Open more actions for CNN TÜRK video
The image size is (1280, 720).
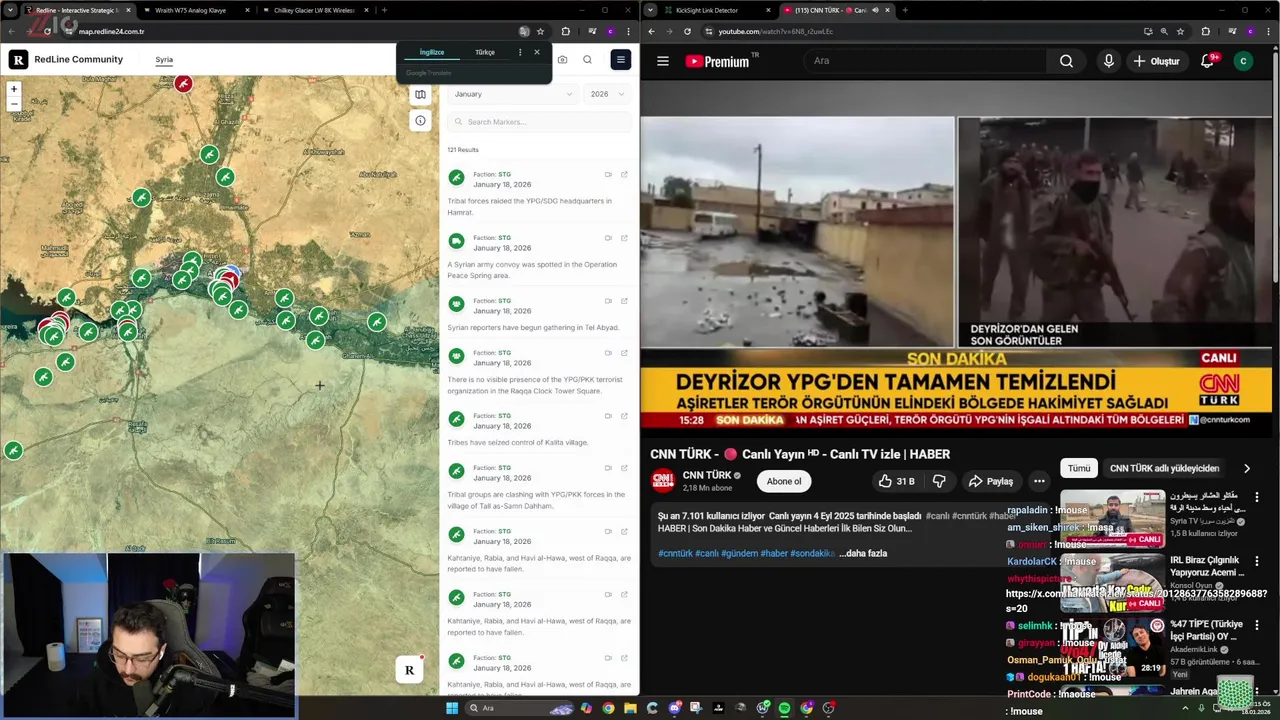pos(1039,481)
